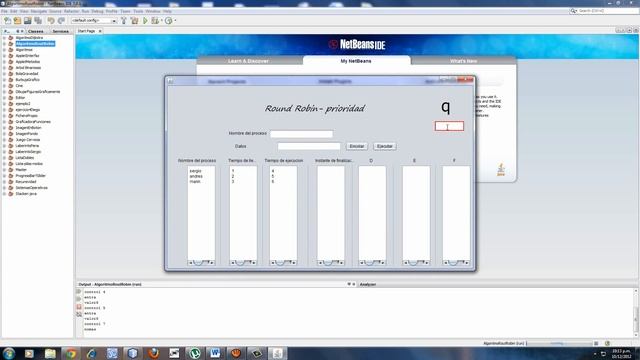Click the Save All toolbar icon

[38, 20]
